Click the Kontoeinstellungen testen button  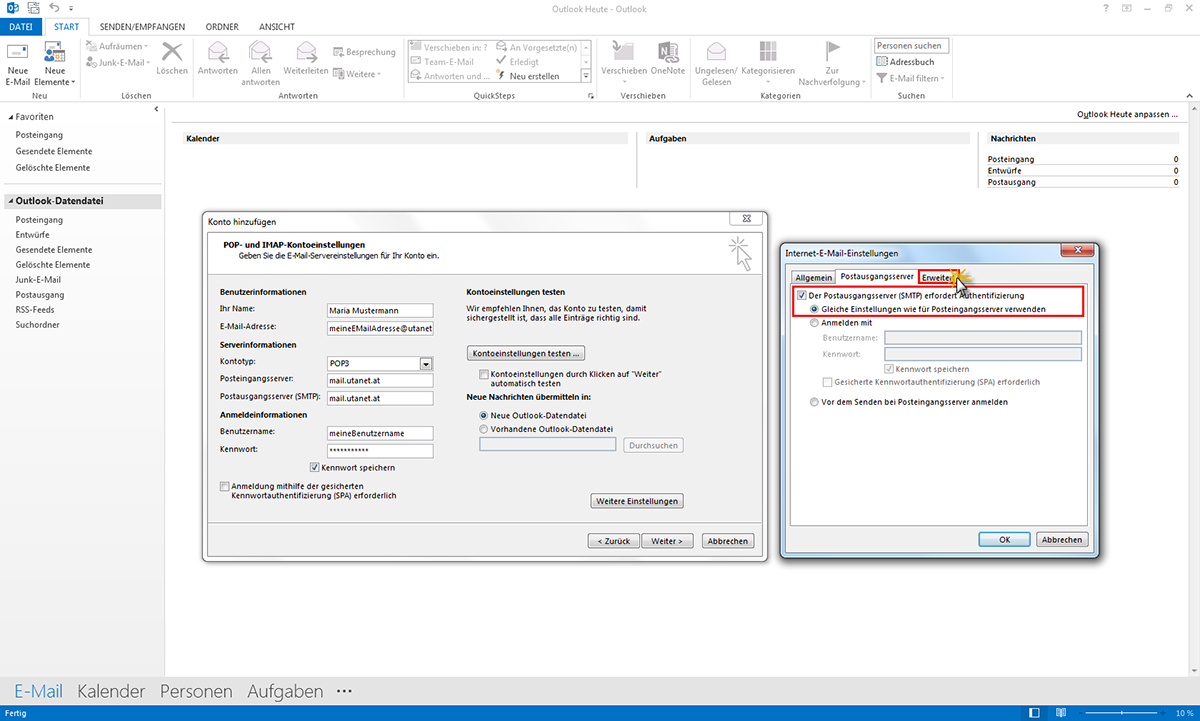click(525, 353)
